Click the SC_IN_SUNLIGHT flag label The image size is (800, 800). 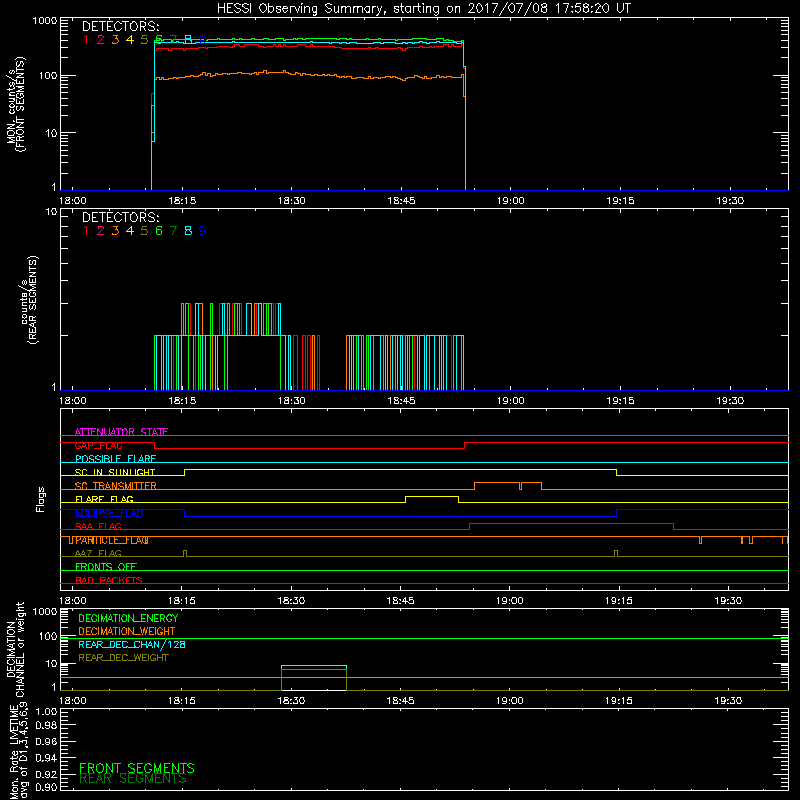[x=115, y=472]
